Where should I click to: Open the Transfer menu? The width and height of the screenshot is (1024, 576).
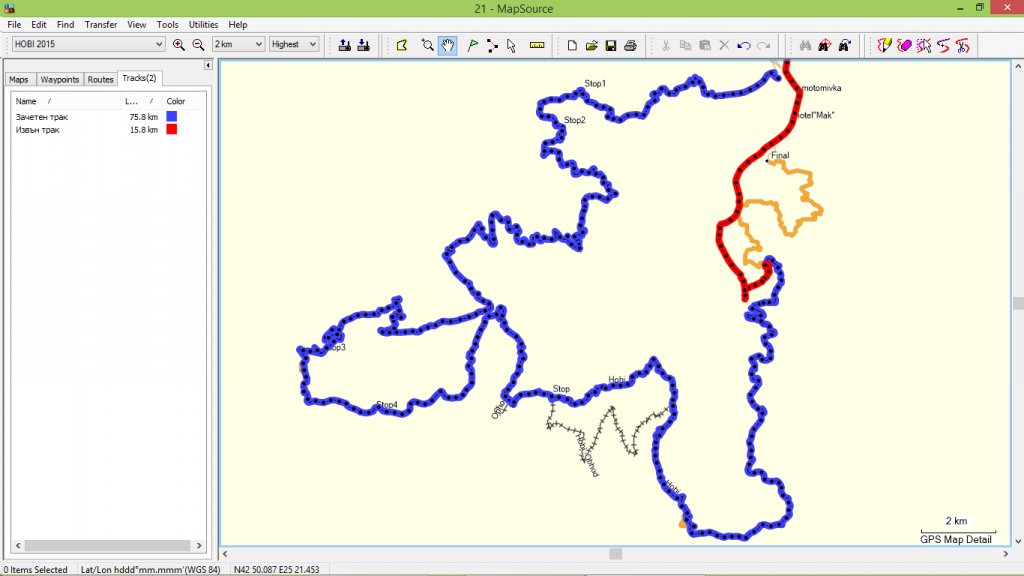point(101,24)
